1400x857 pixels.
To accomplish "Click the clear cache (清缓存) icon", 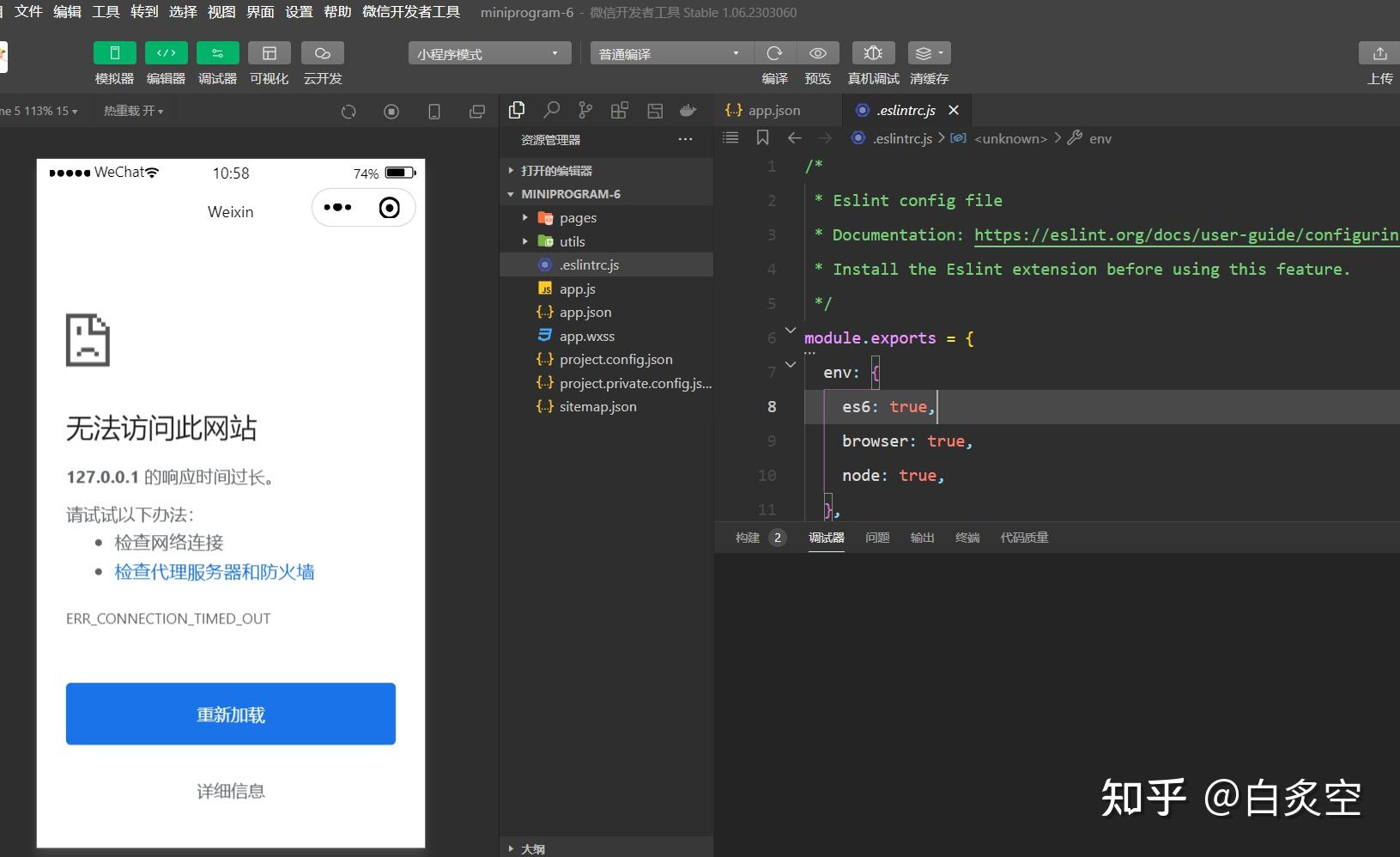I will (x=929, y=53).
